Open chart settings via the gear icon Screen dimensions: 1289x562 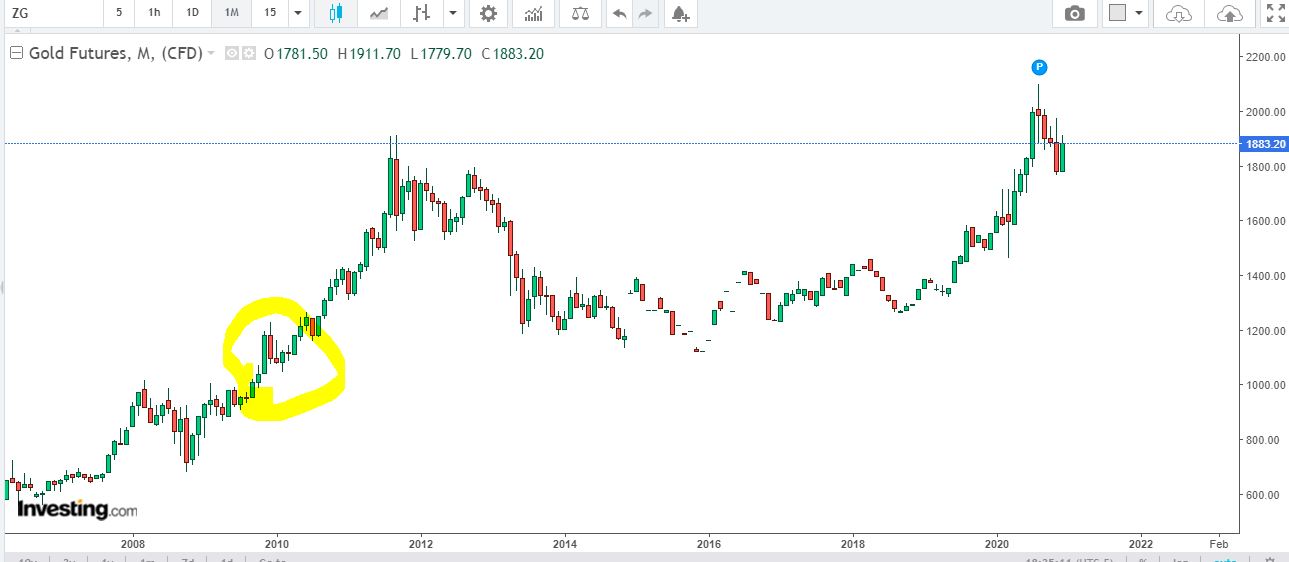point(488,13)
